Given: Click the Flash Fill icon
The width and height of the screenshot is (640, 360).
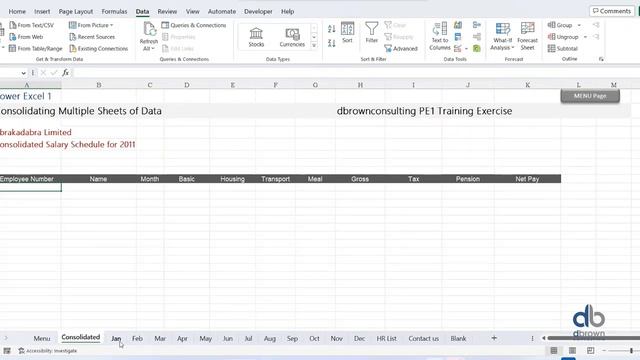Looking at the screenshot, I should [x=458, y=25].
